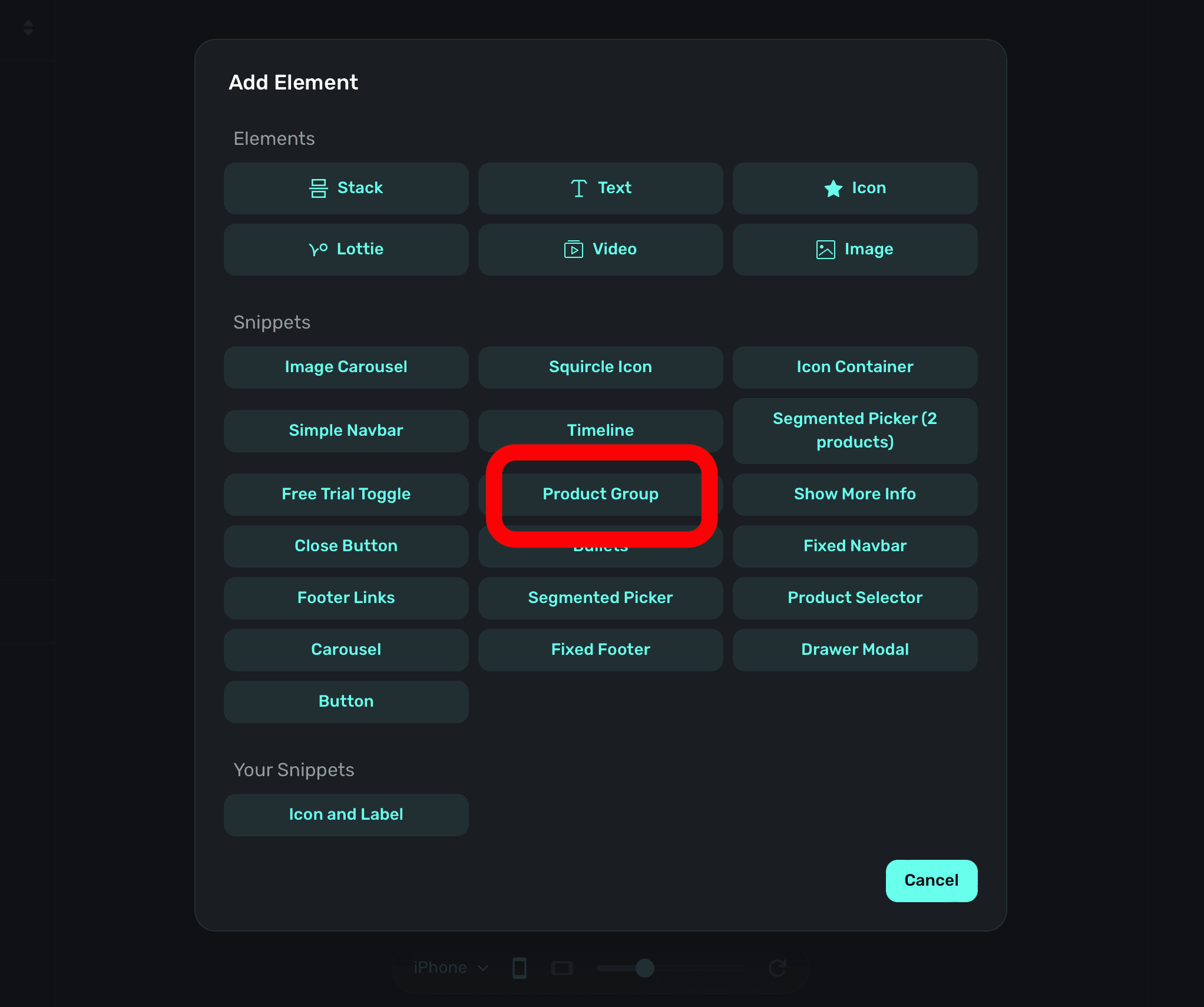Add the star Icon element

tap(855, 188)
